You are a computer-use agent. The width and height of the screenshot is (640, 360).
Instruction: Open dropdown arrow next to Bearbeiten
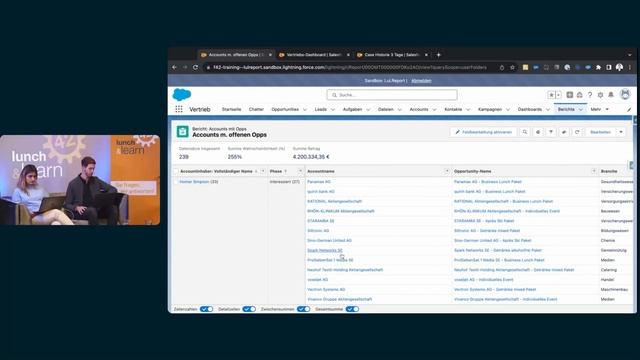[621, 132]
